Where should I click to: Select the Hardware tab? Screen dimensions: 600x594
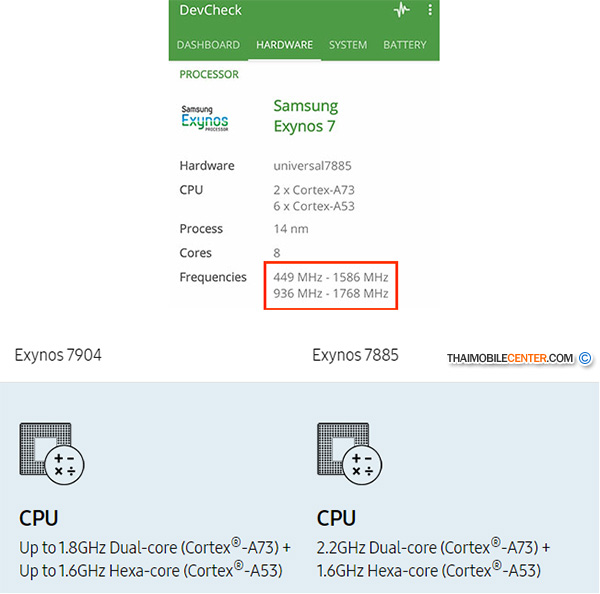284,45
